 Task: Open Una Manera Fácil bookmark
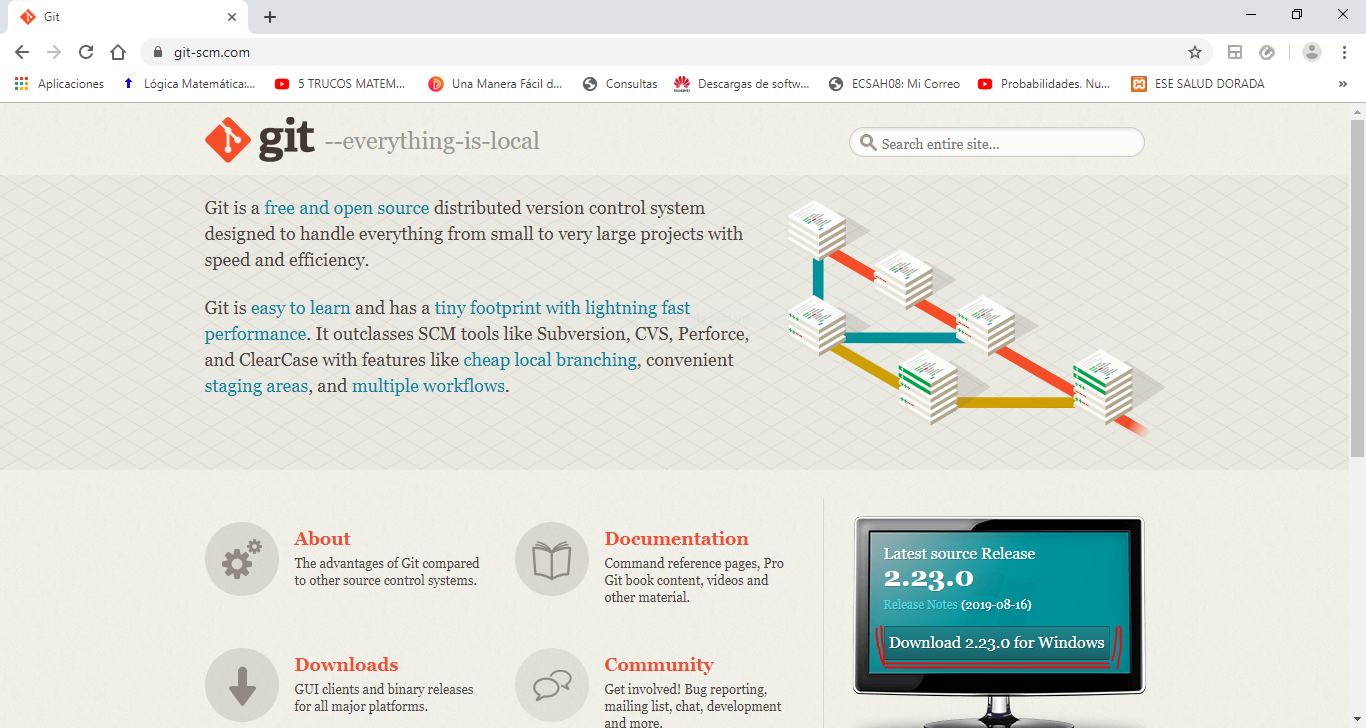(x=495, y=84)
